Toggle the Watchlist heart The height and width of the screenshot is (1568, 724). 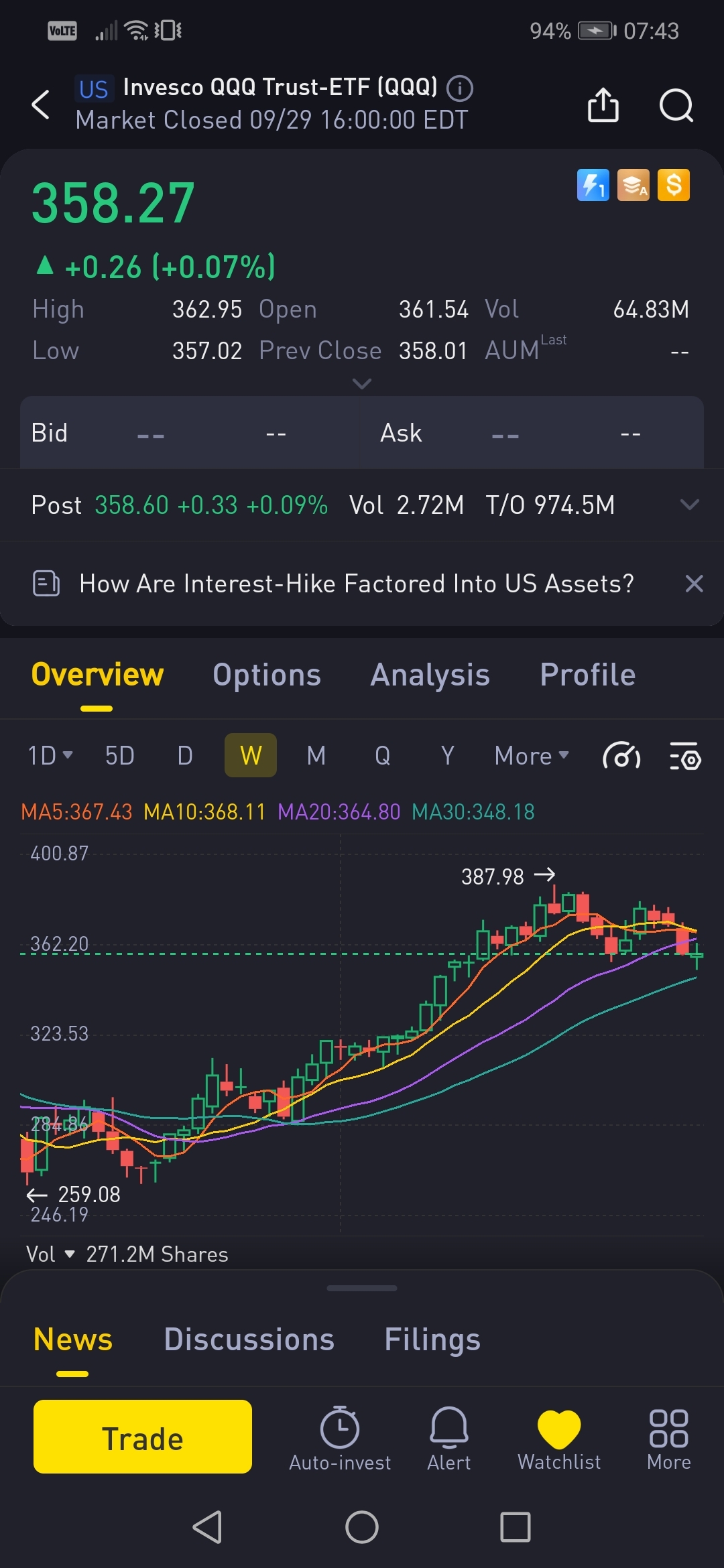[559, 1437]
